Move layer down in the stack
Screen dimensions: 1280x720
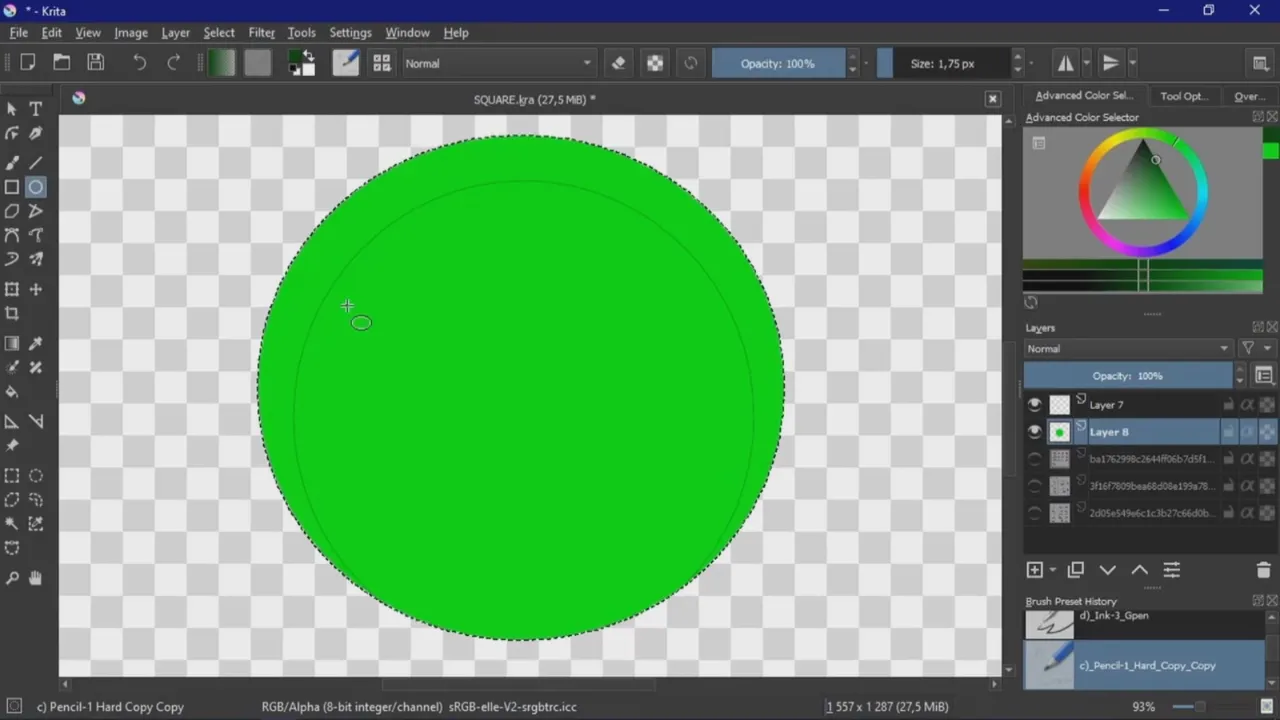click(x=1108, y=570)
